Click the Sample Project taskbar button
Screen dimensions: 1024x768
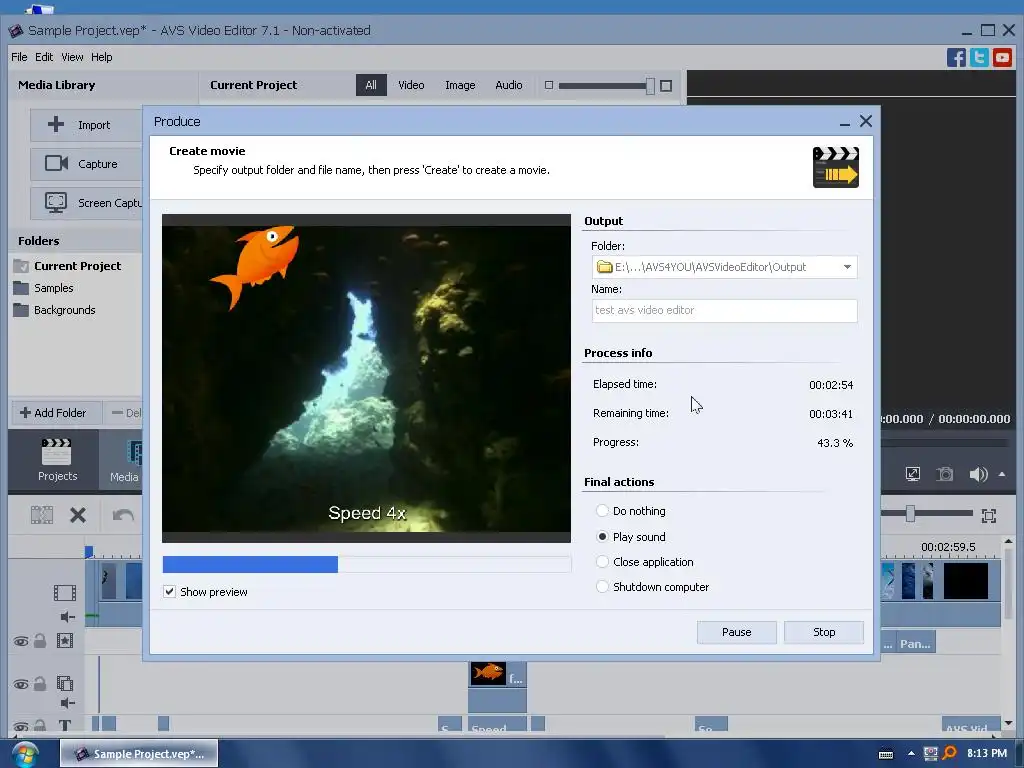(x=139, y=754)
